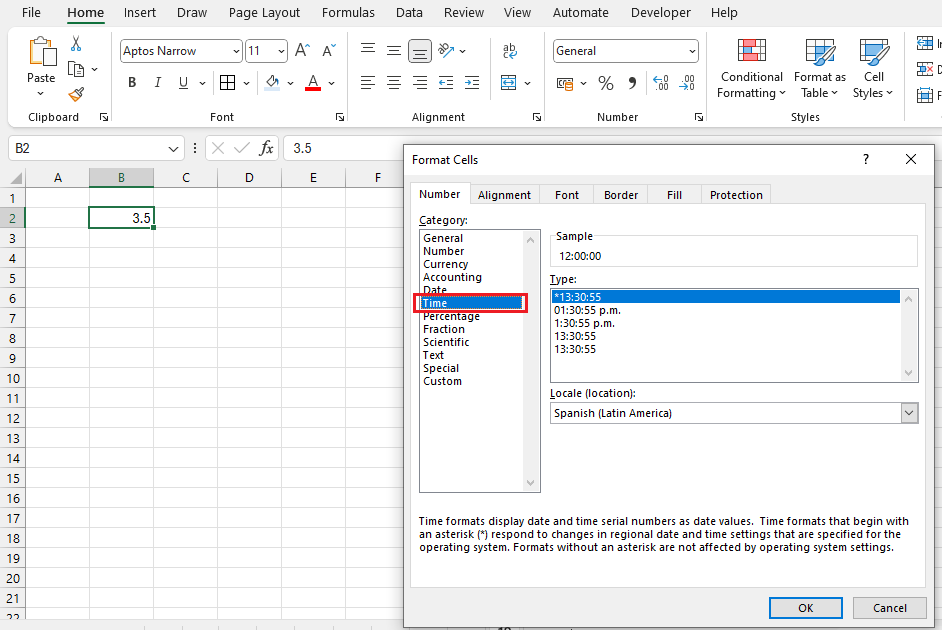This screenshot has width=942, height=630.
Task: Open Conditional Formatting menu
Action: coord(751,69)
